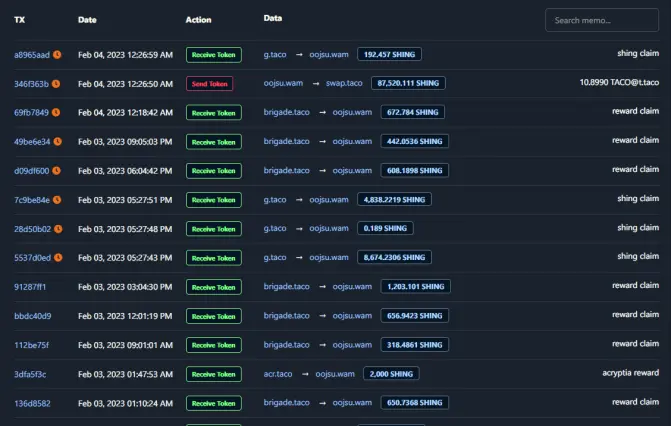Image resolution: width=671 pixels, height=426 pixels.
Task: Open brigade.taco sender in 136d8582 row
Action: 286,402
